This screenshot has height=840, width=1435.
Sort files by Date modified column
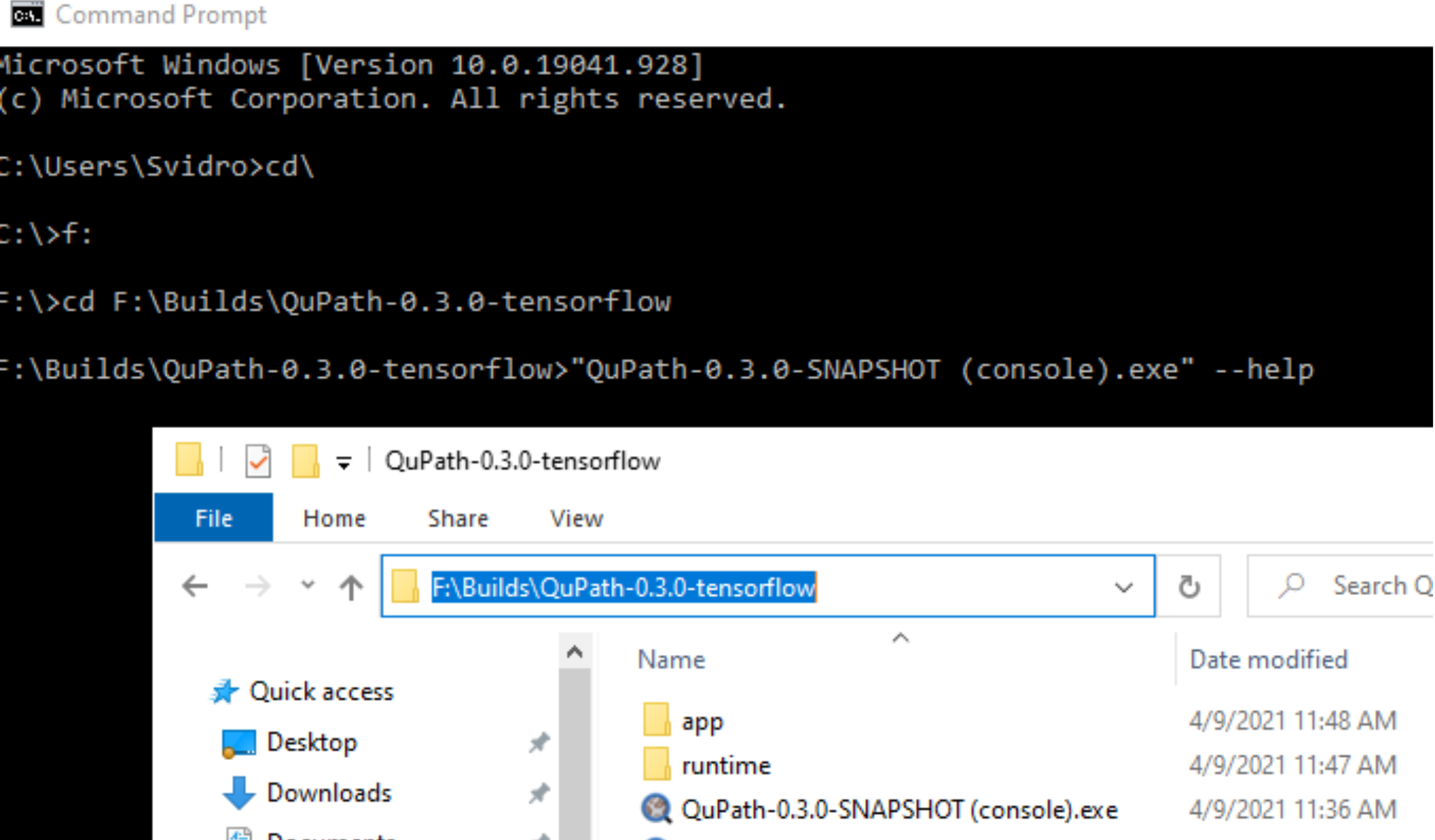pyautogui.click(x=1268, y=659)
